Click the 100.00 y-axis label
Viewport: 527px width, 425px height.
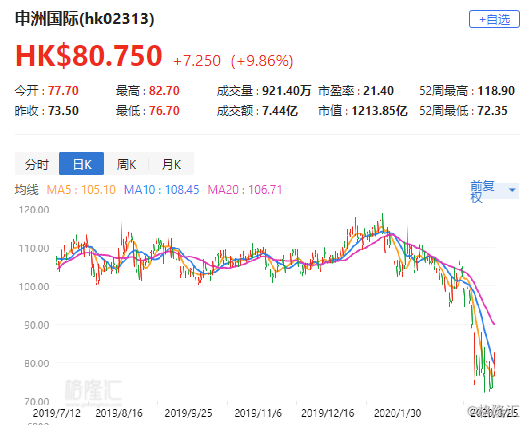[x=34, y=287]
